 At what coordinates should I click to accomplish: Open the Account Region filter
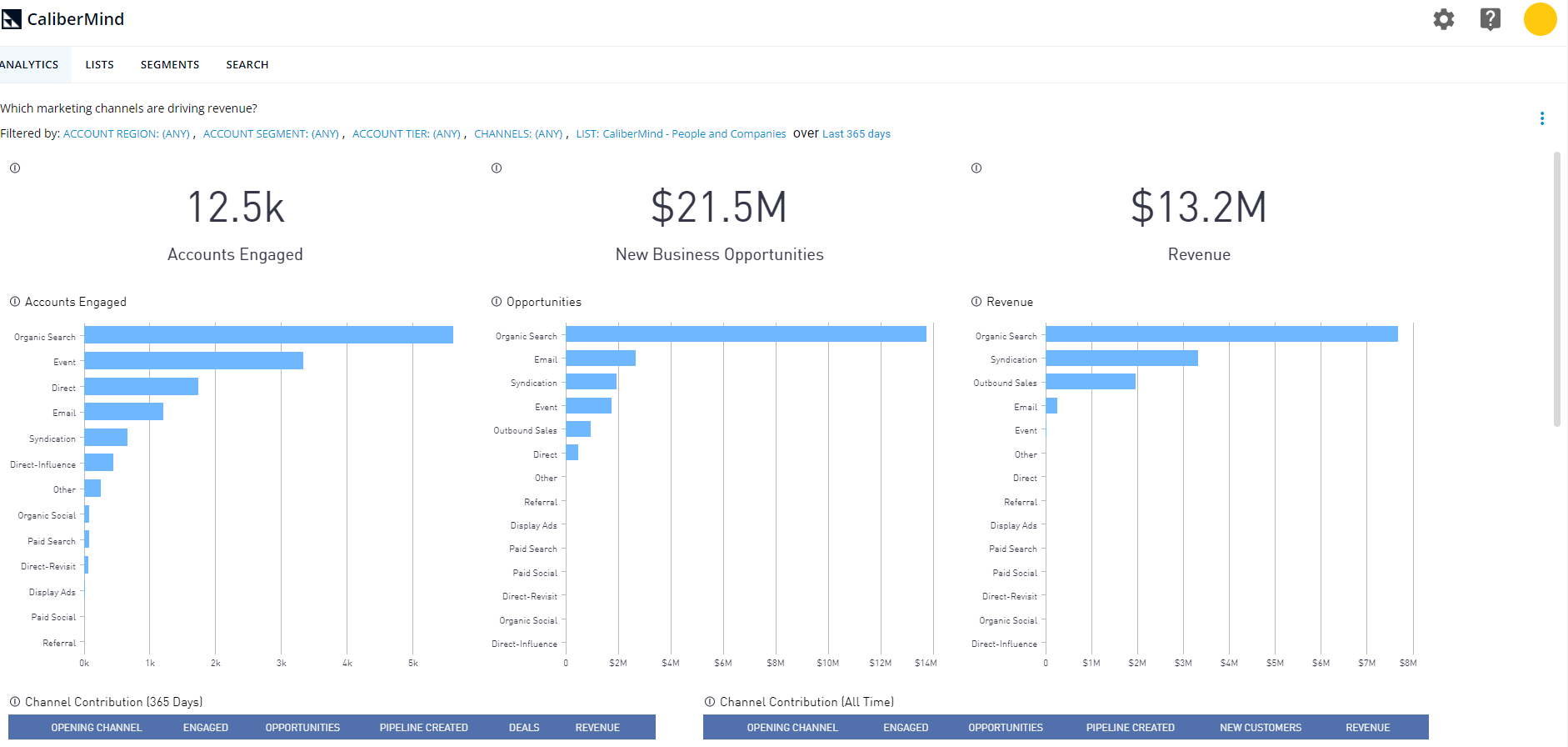(x=127, y=133)
